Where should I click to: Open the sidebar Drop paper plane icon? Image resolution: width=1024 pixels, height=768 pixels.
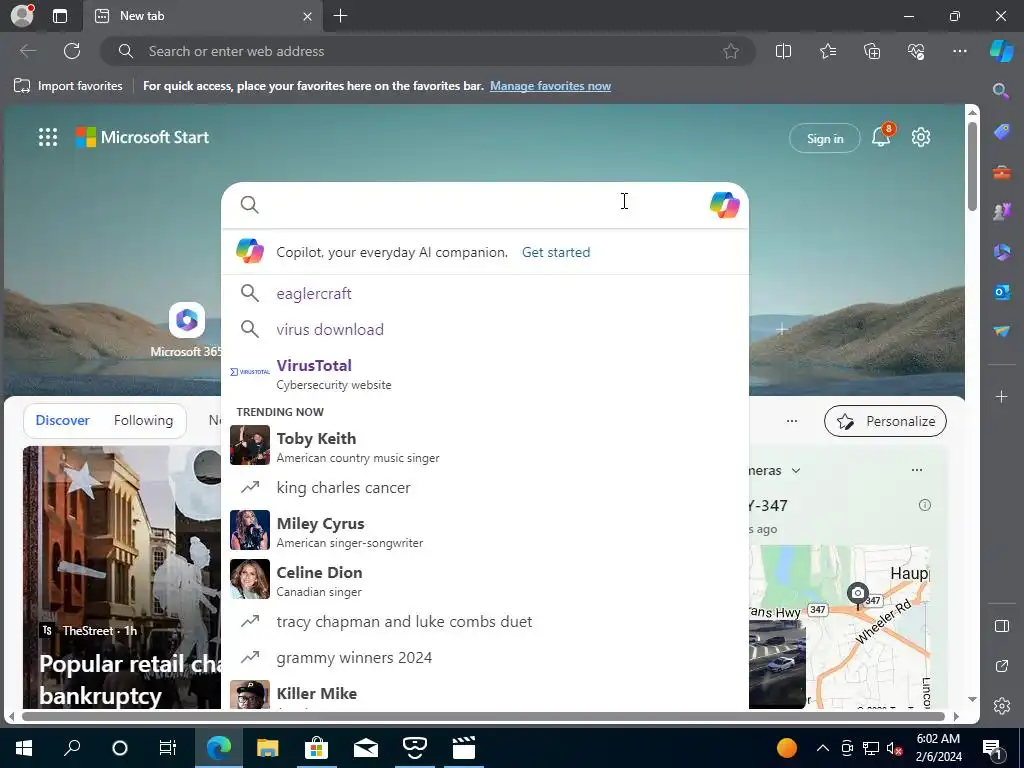coord(1001,332)
